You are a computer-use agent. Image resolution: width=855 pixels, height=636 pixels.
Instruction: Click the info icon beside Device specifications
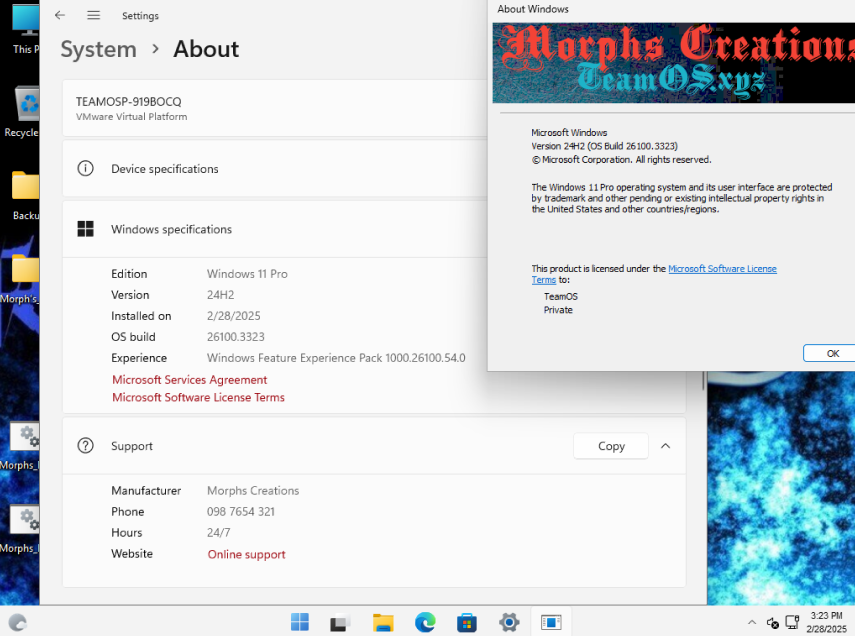(x=86, y=169)
